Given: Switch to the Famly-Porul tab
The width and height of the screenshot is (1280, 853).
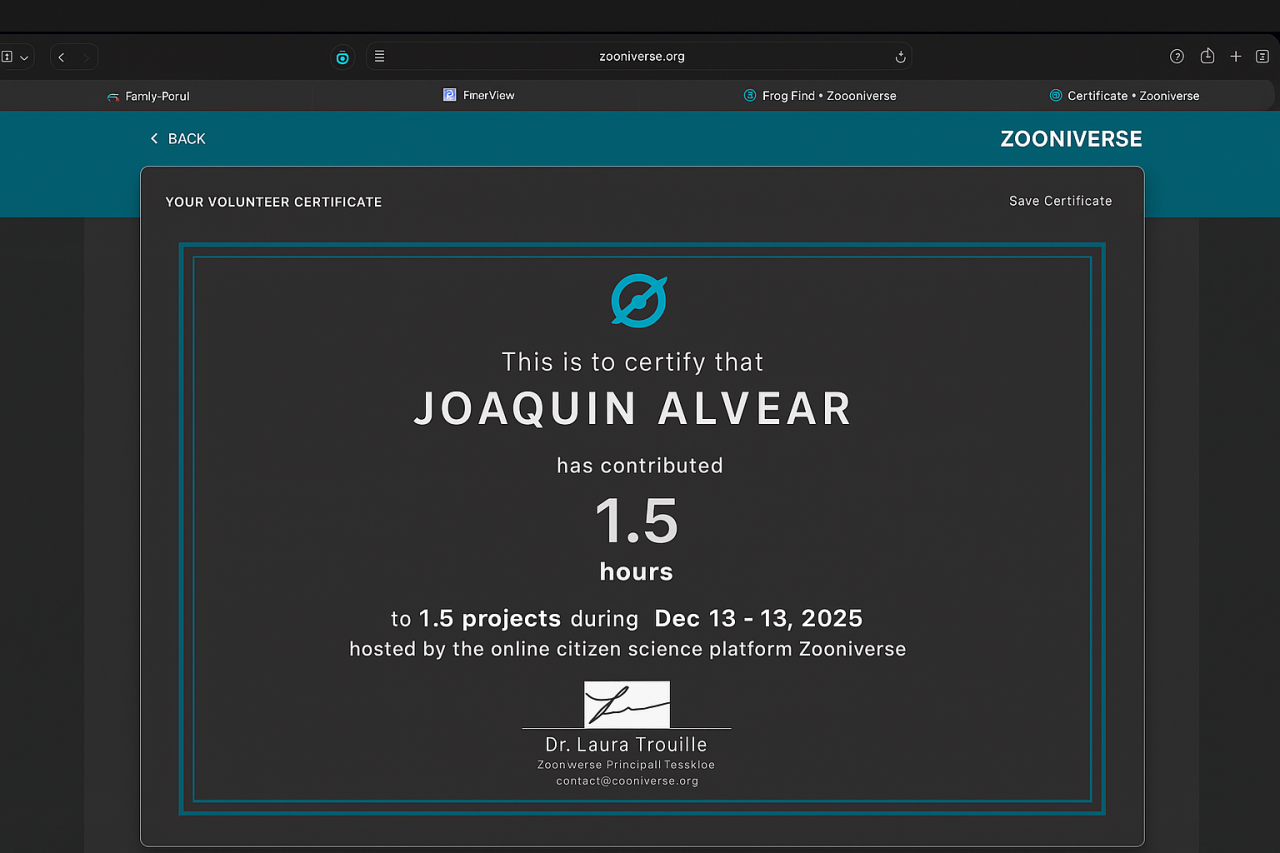Looking at the screenshot, I should click(148, 96).
